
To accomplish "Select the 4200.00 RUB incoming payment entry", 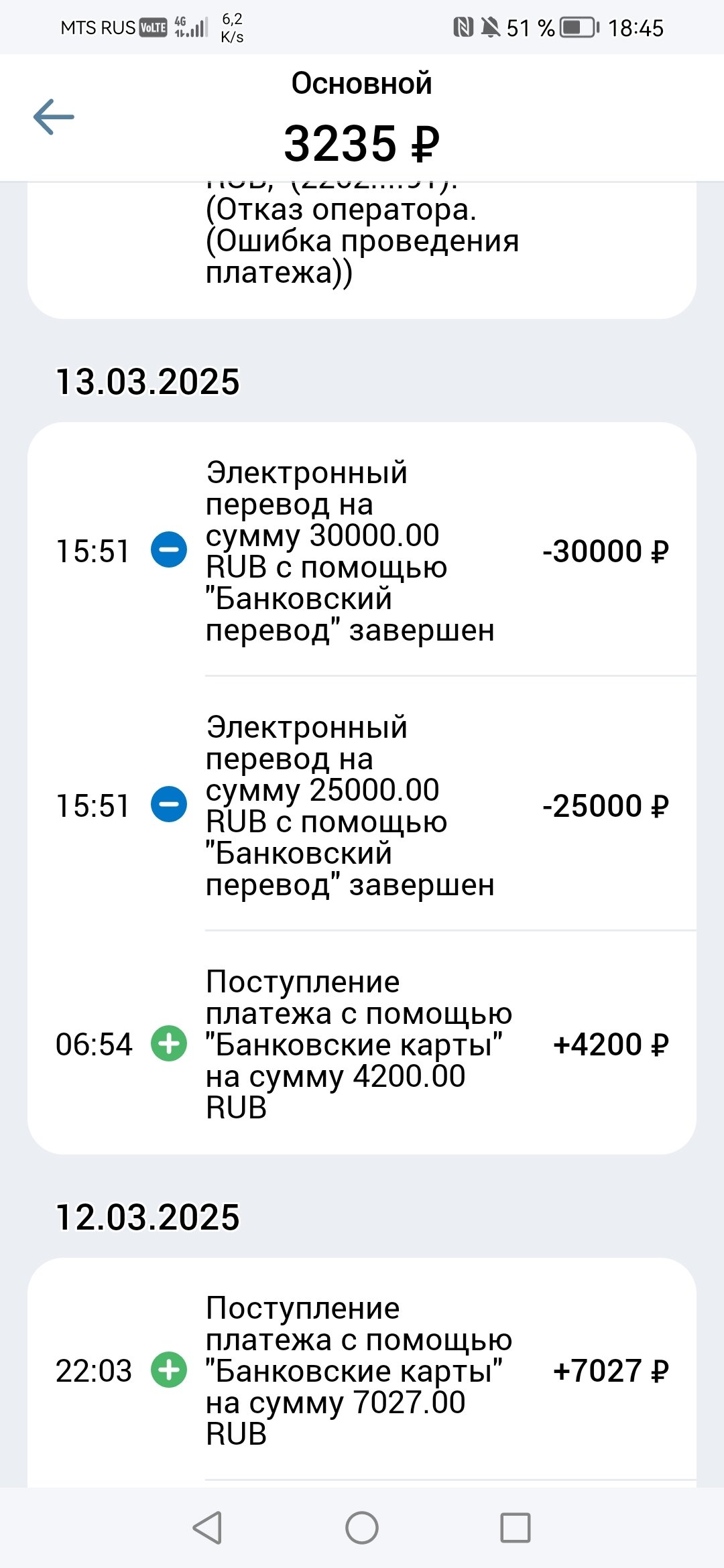I will point(358,1044).
